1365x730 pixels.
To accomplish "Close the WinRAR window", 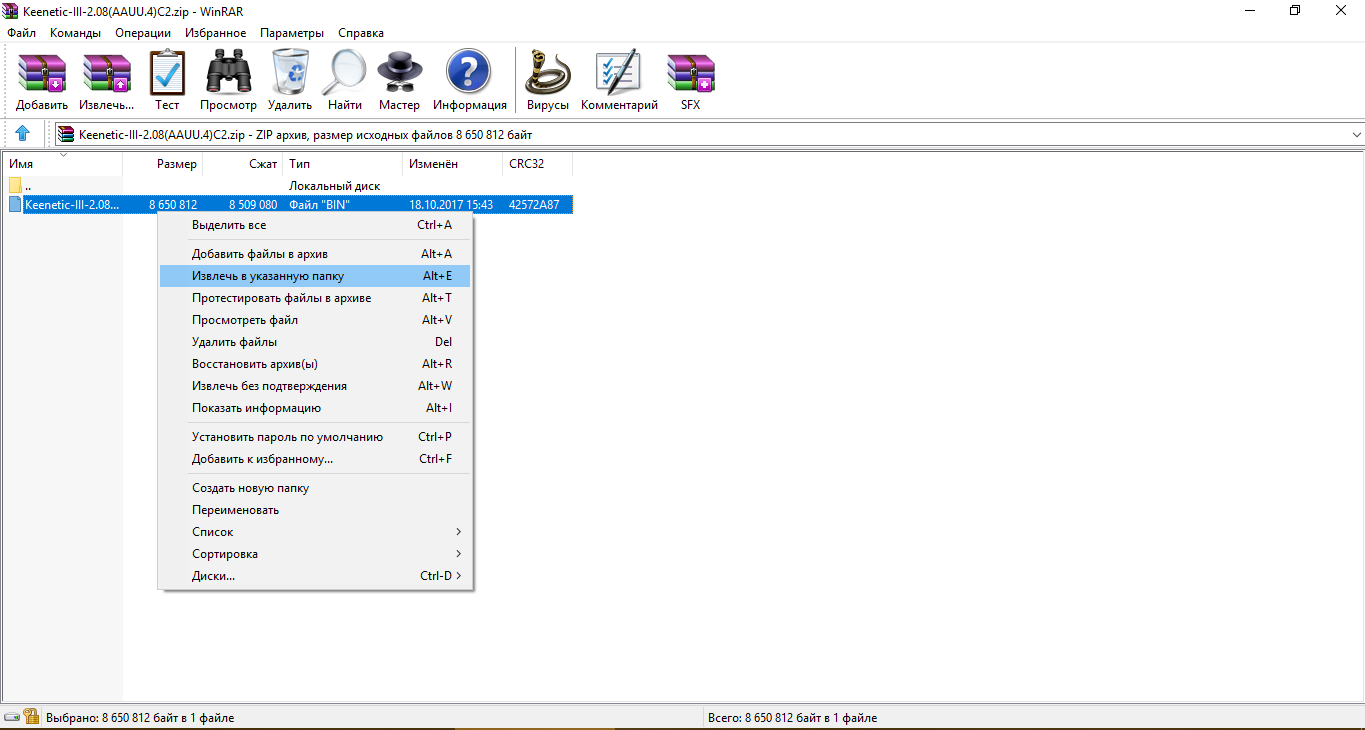I will tap(1342, 10).
